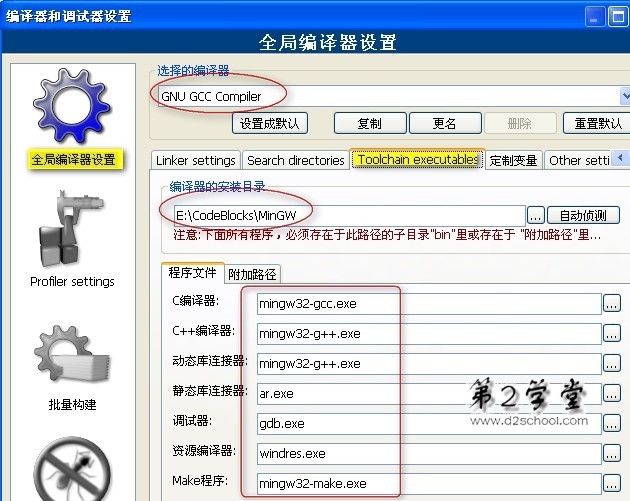Open the debugger settings bug icon
The width and height of the screenshot is (630, 501).
pyautogui.click(x=72, y=469)
